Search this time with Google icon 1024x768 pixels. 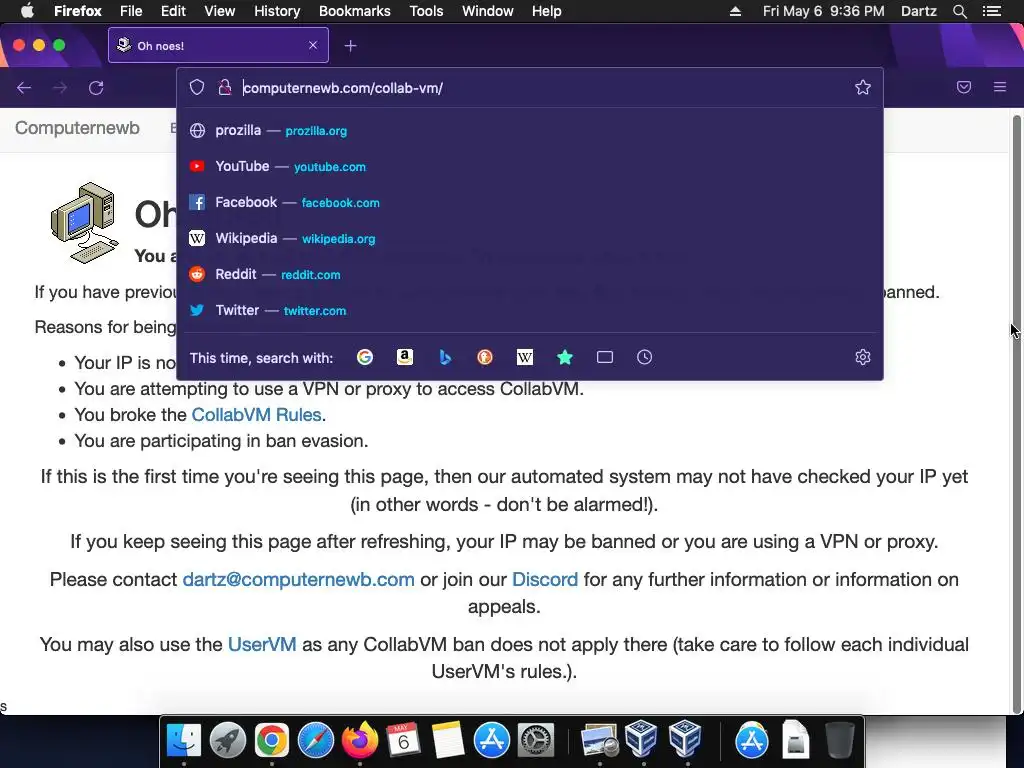[365, 357]
